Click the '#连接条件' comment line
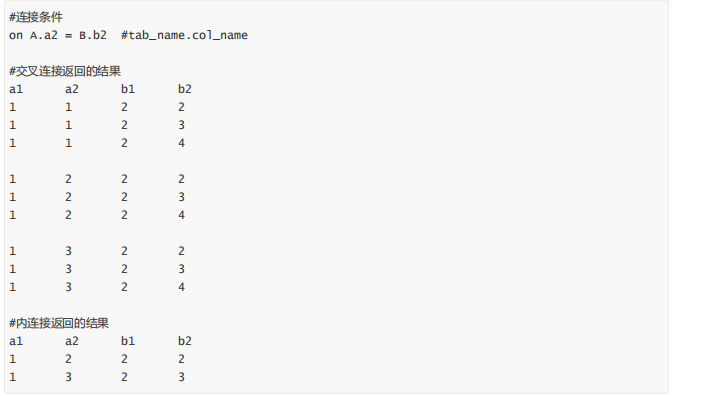Image resolution: width=714 pixels, height=396 pixels. pos(36,17)
